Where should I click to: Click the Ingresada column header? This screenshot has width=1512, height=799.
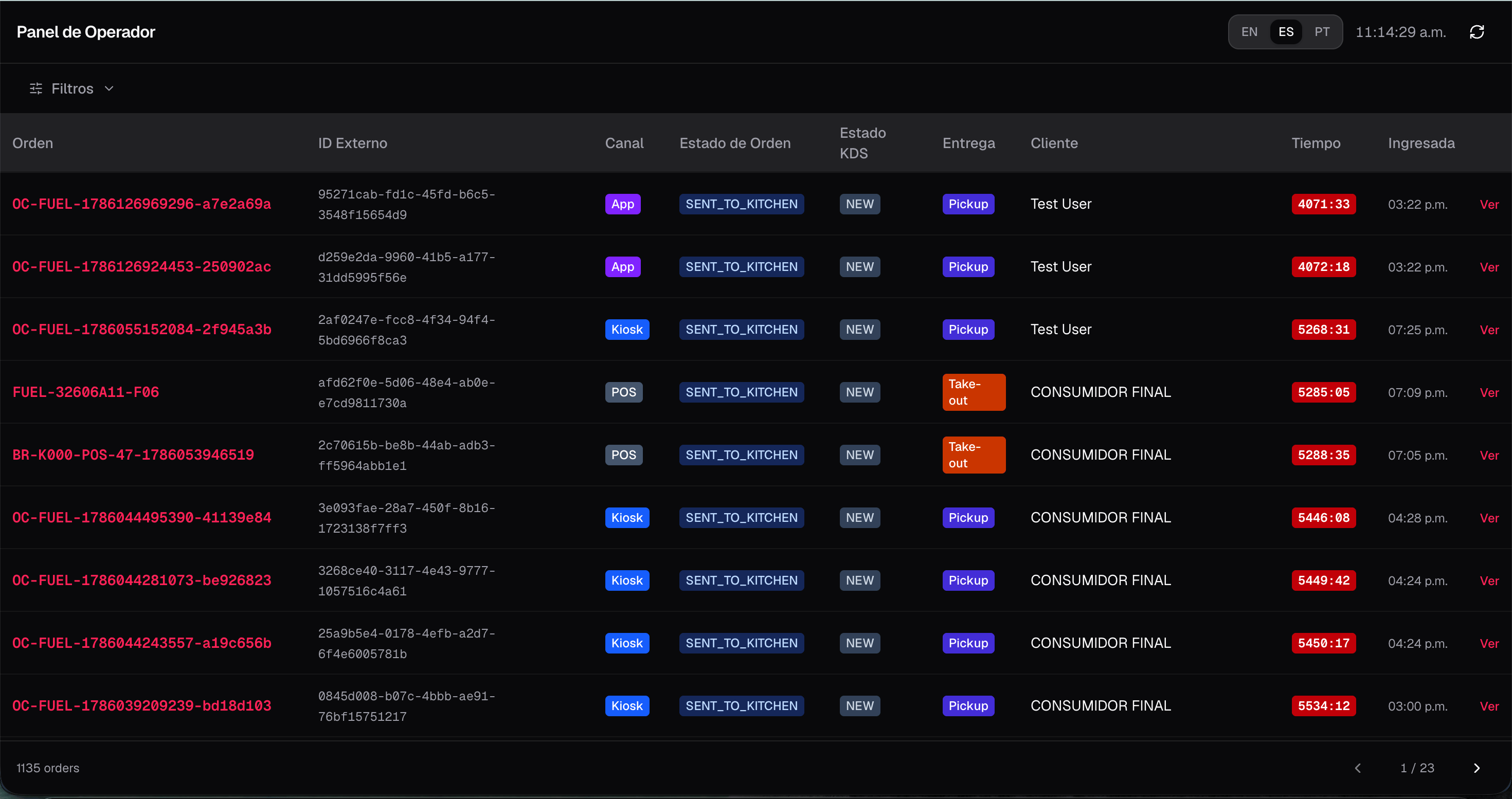pos(1421,143)
